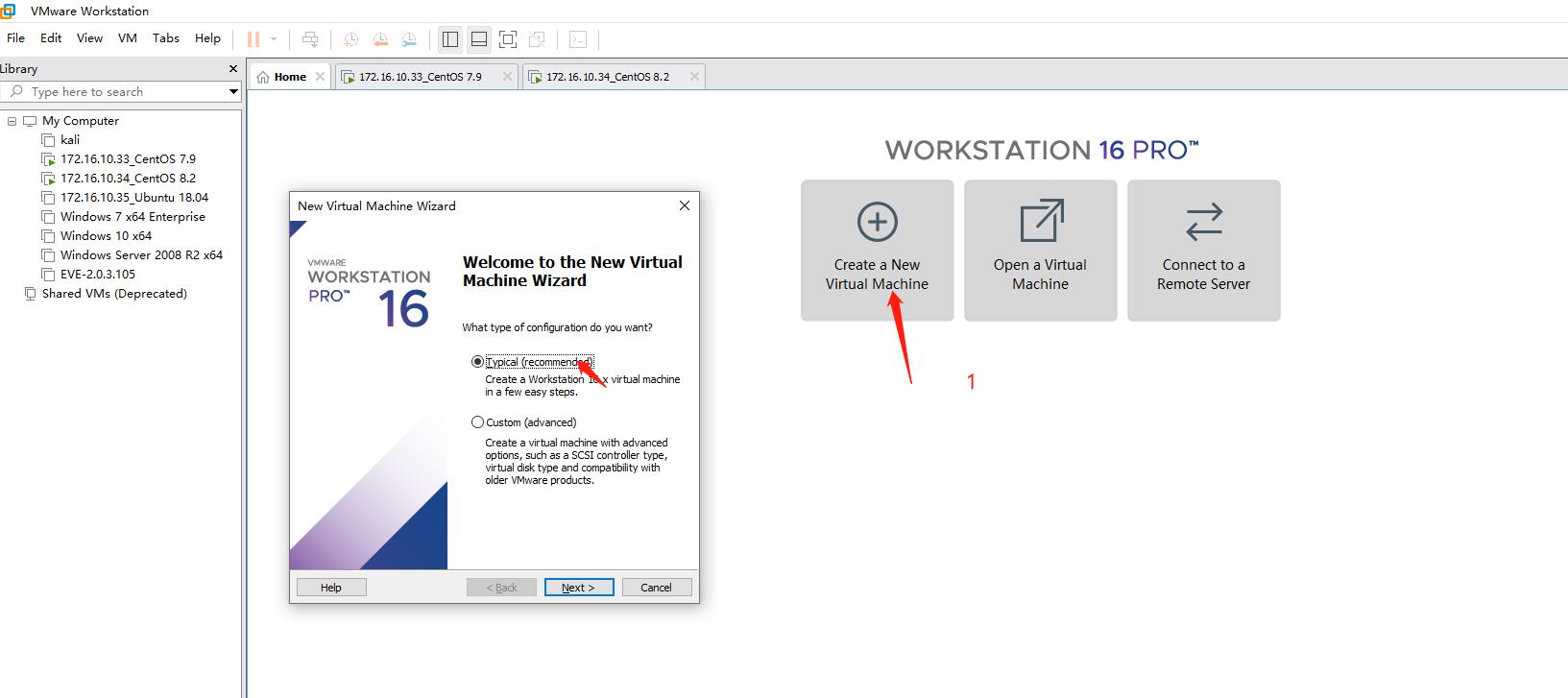Screen dimensions: 1568x698
Task: Open the Snapshot Manager toolbar icon
Action: pos(409,39)
